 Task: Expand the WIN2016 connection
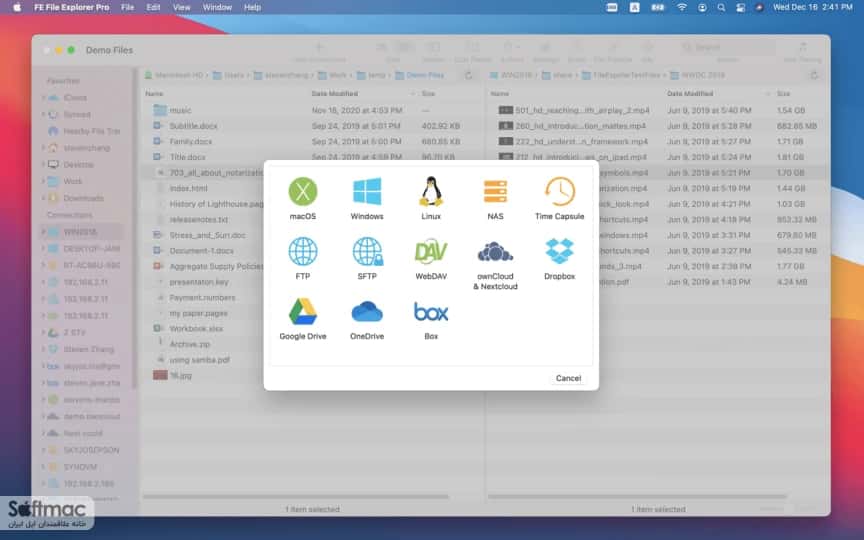pyautogui.click(x=43, y=232)
